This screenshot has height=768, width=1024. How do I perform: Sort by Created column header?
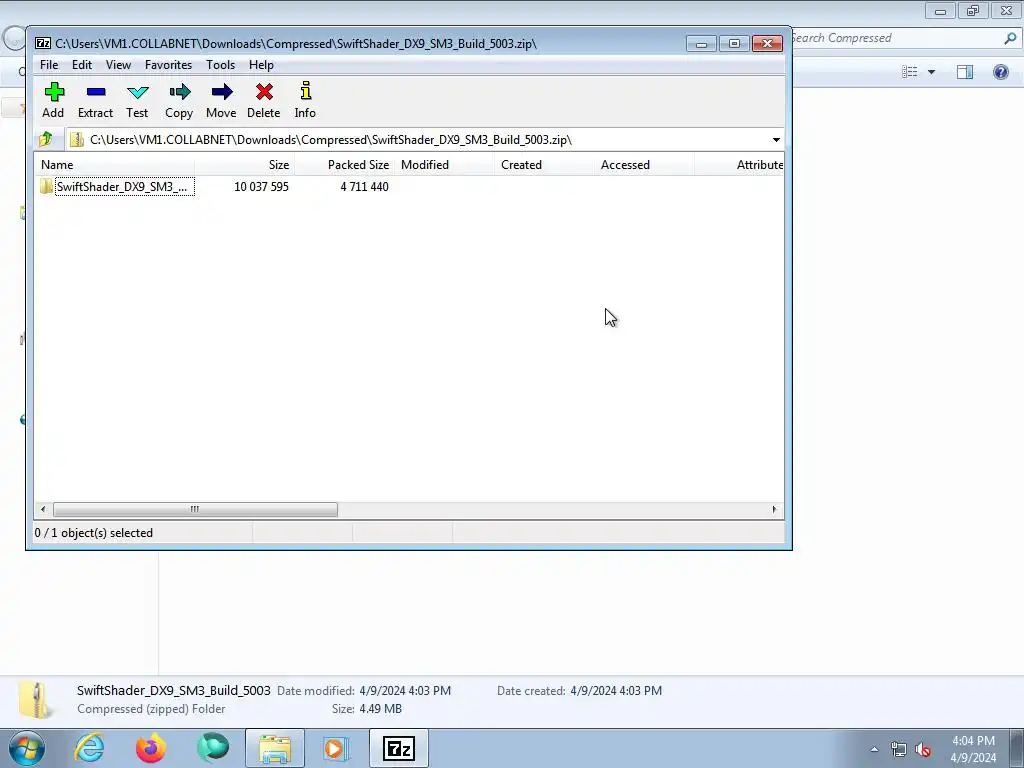(x=544, y=165)
